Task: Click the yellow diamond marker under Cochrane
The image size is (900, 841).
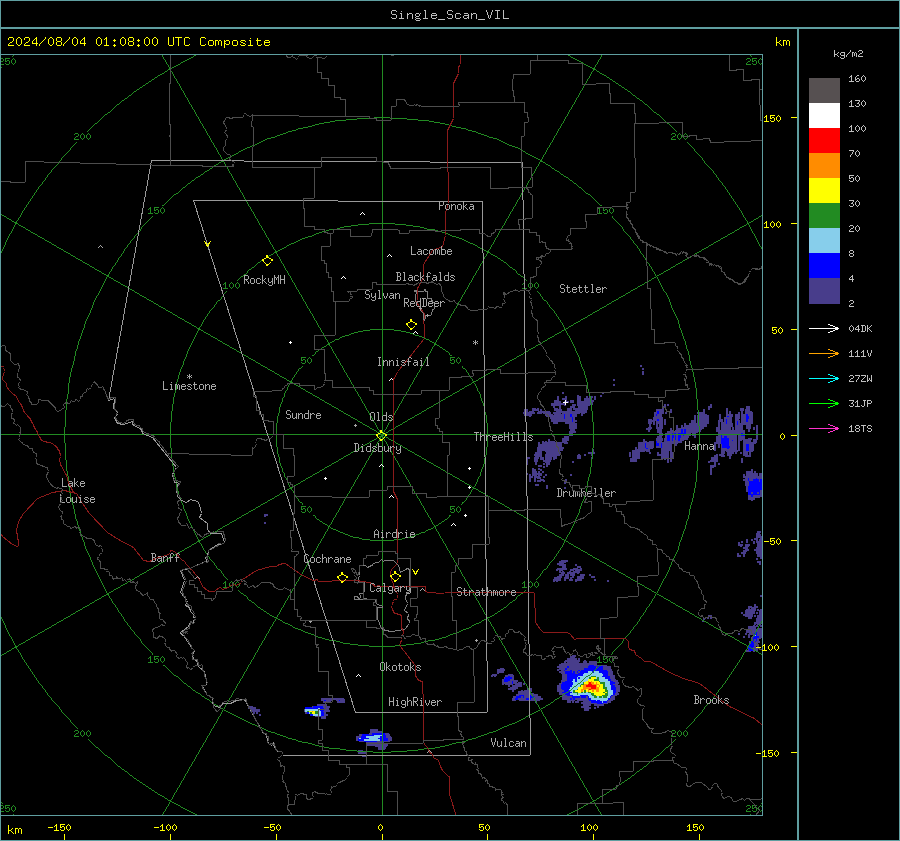Action: 342,578
